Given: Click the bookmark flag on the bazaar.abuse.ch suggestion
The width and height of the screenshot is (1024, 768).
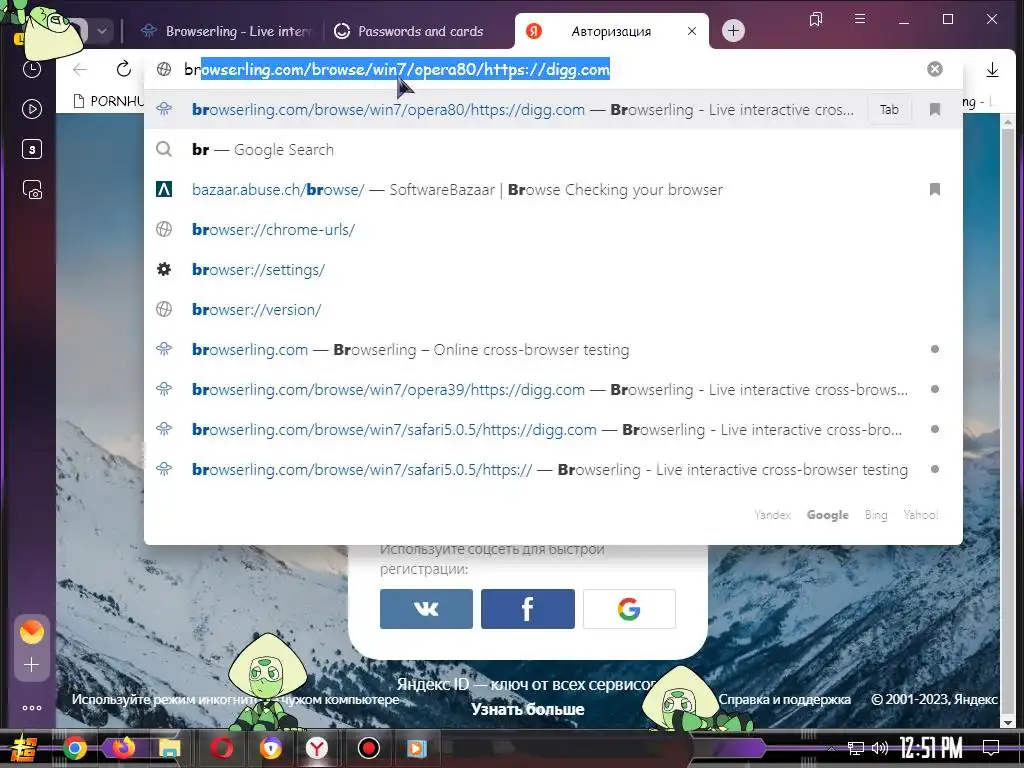Looking at the screenshot, I should 935,189.
